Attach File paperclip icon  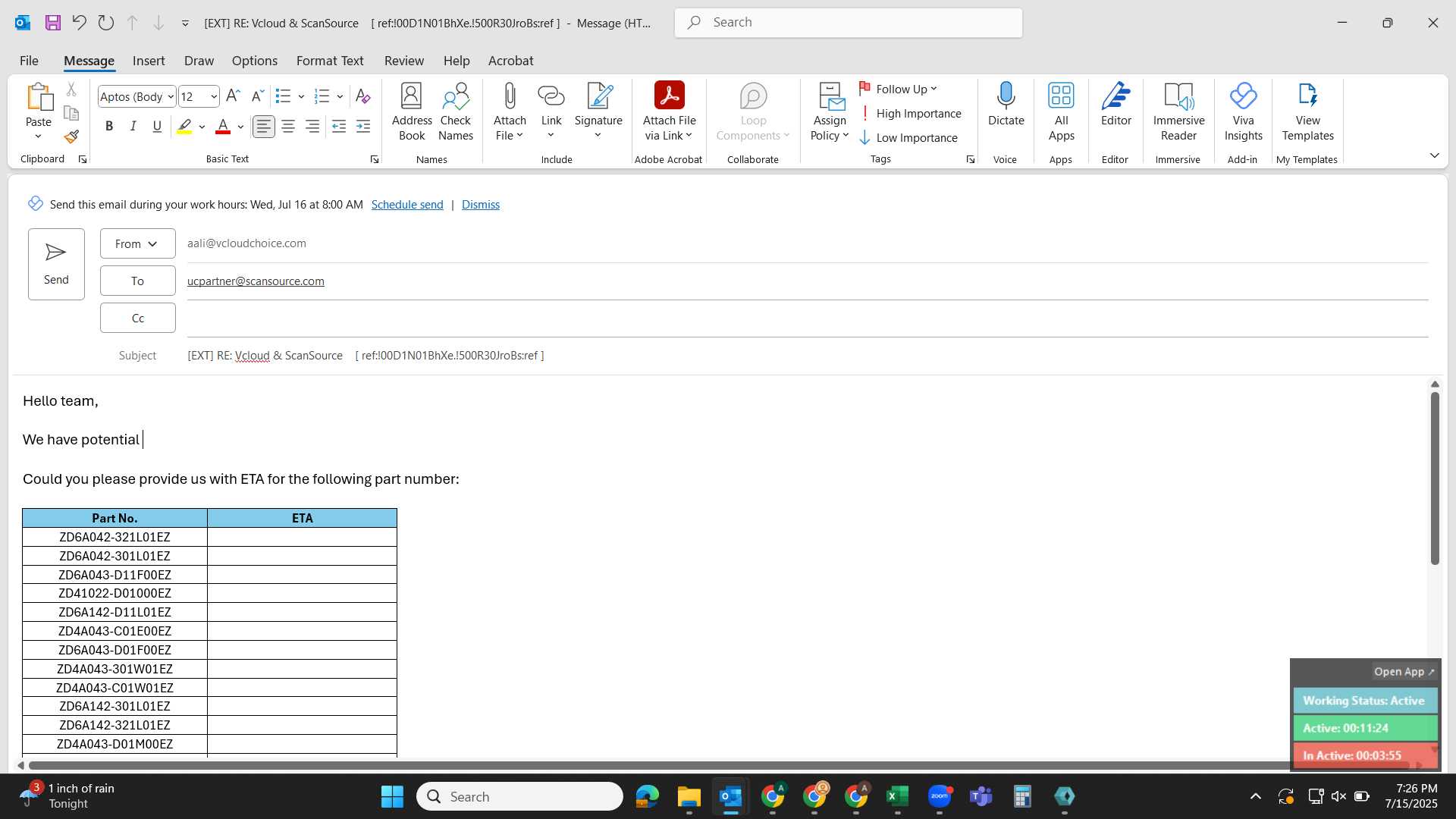tap(510, 112)
